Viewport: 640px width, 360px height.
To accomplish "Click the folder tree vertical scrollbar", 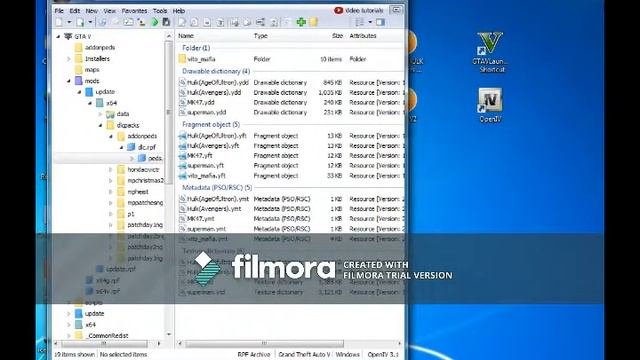I will 169,112.
